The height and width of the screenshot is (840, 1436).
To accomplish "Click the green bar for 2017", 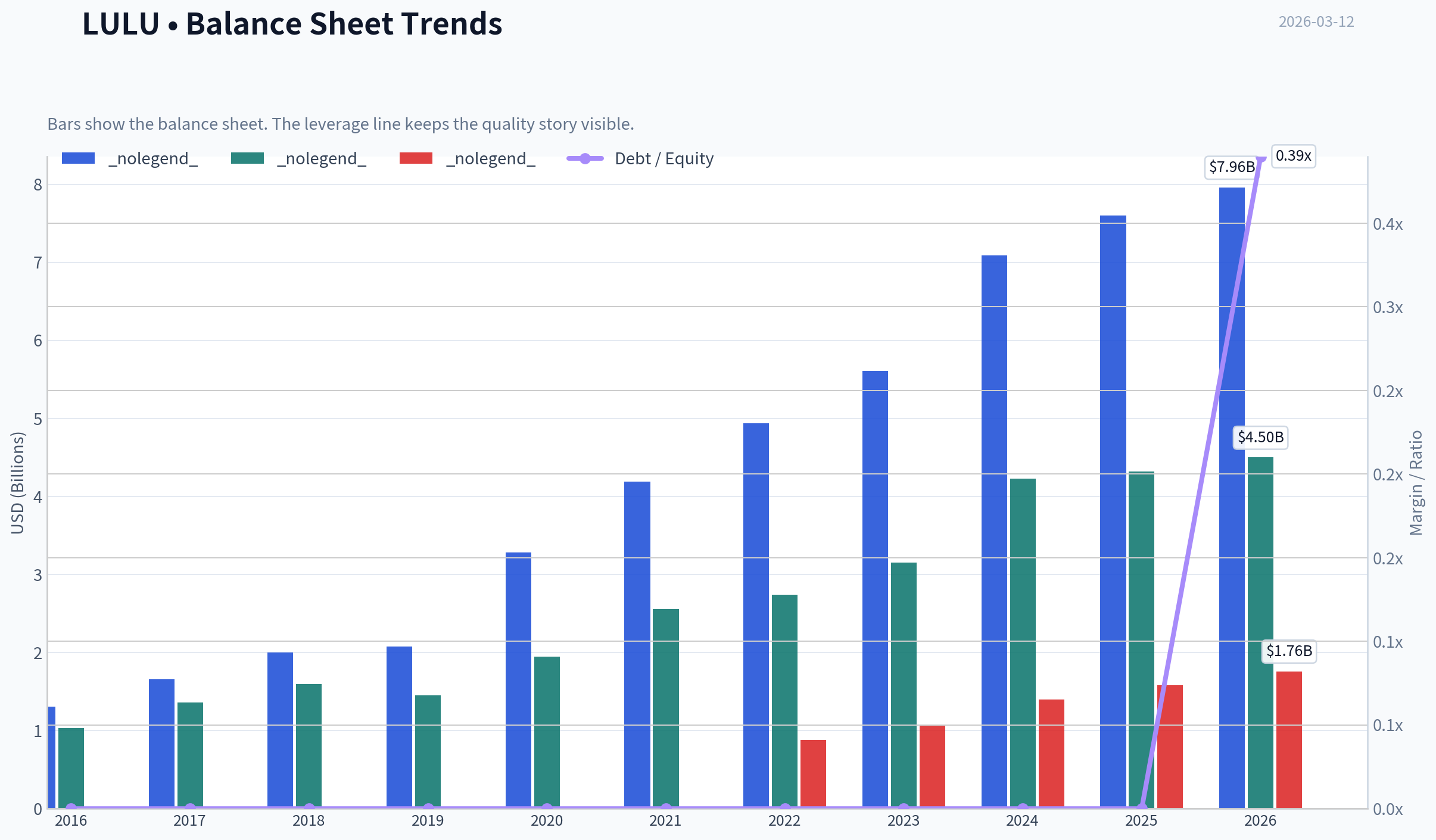I will point(190,755).
